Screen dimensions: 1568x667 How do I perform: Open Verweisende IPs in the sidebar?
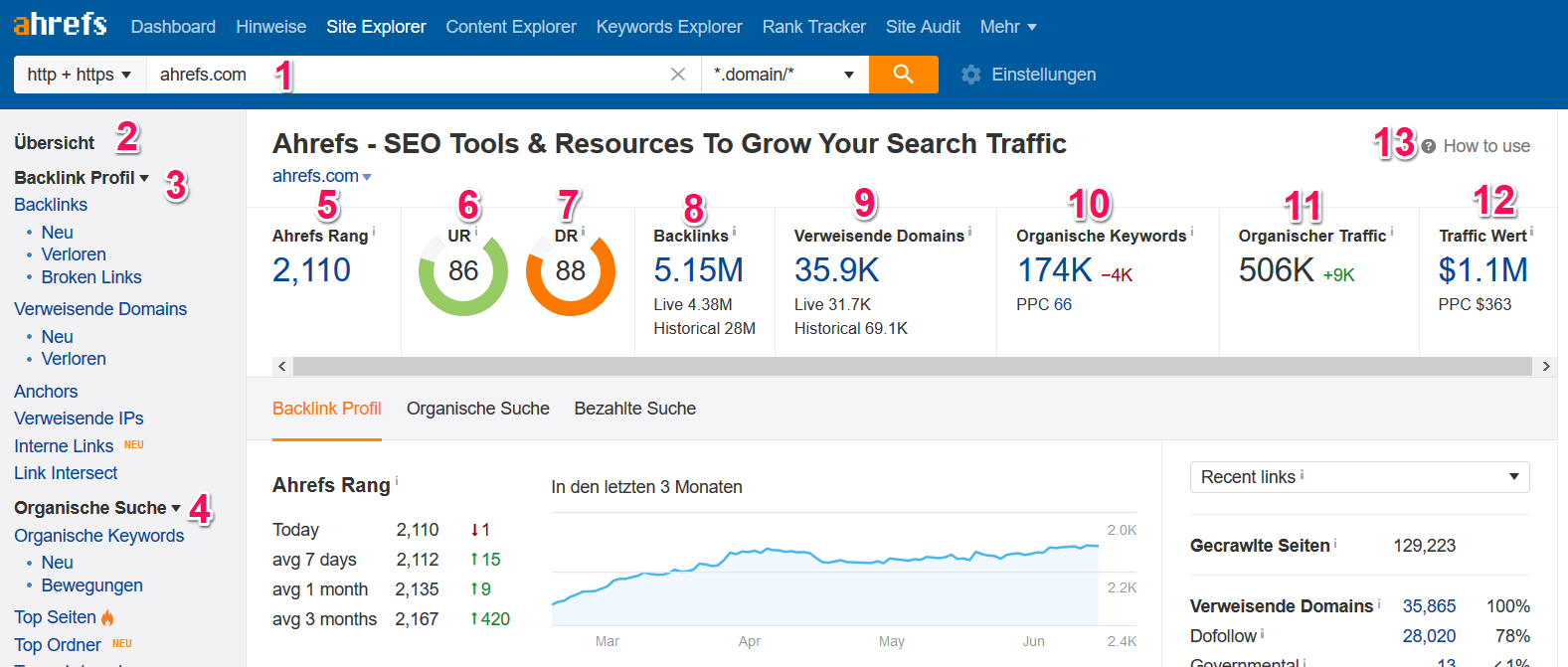[x=79, y=418]
